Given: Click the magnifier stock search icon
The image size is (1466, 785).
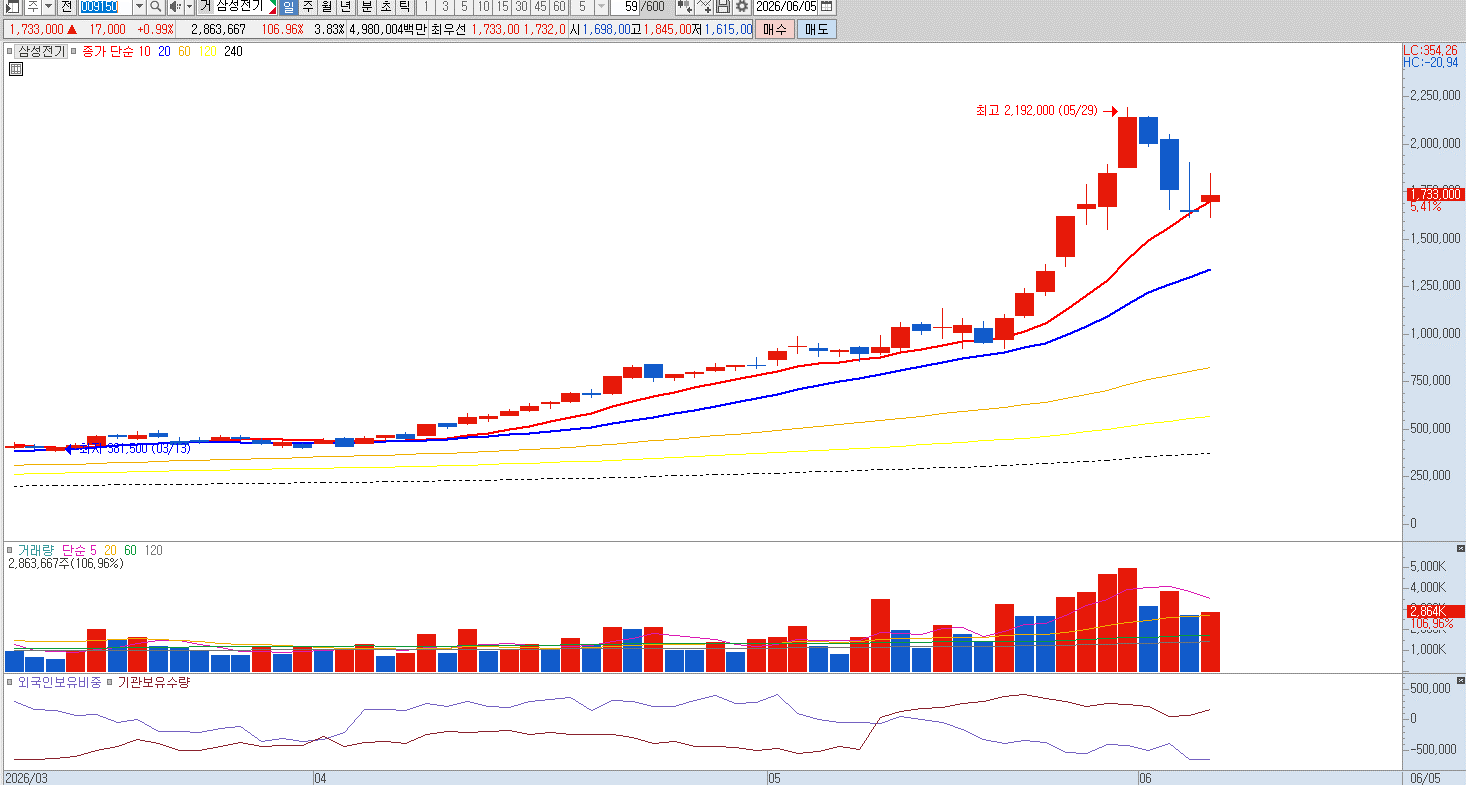Looking at the screenshot, I should (x=155, y=7).
